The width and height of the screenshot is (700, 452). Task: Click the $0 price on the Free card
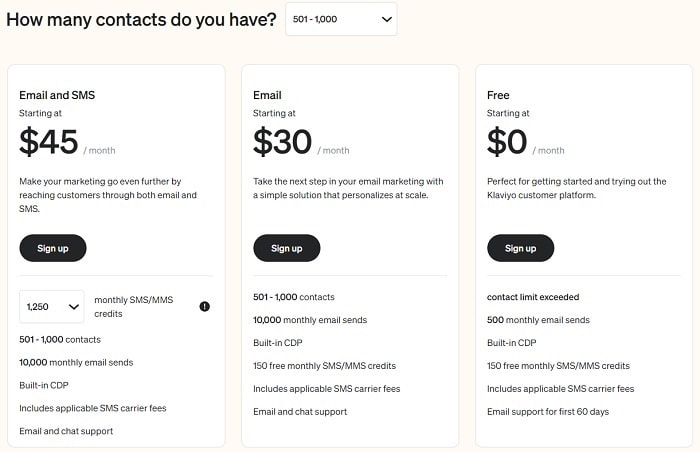pos(507,143)
